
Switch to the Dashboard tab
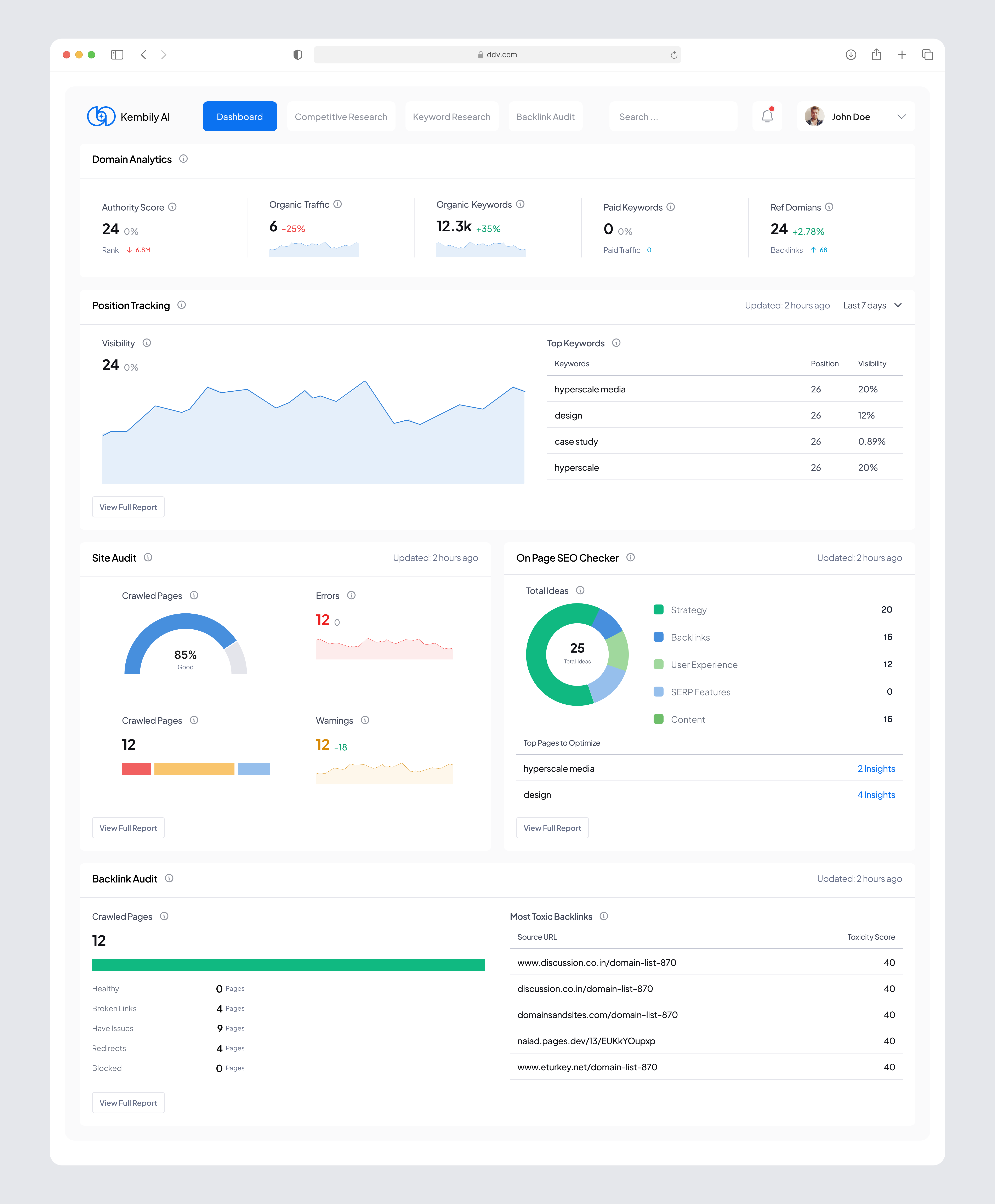(x=240, y=116)
